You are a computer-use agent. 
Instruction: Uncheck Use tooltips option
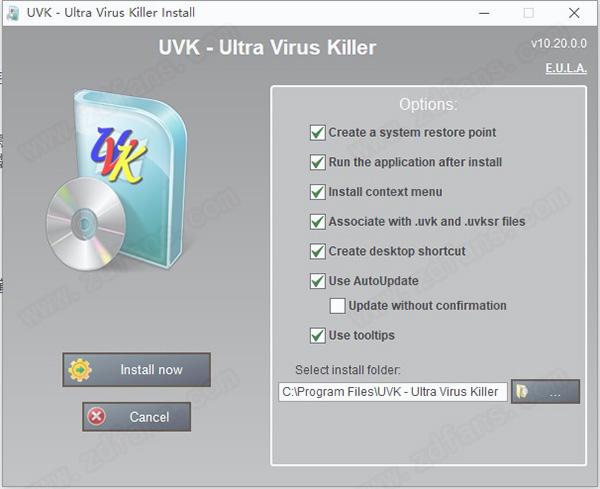click(318, 336)
